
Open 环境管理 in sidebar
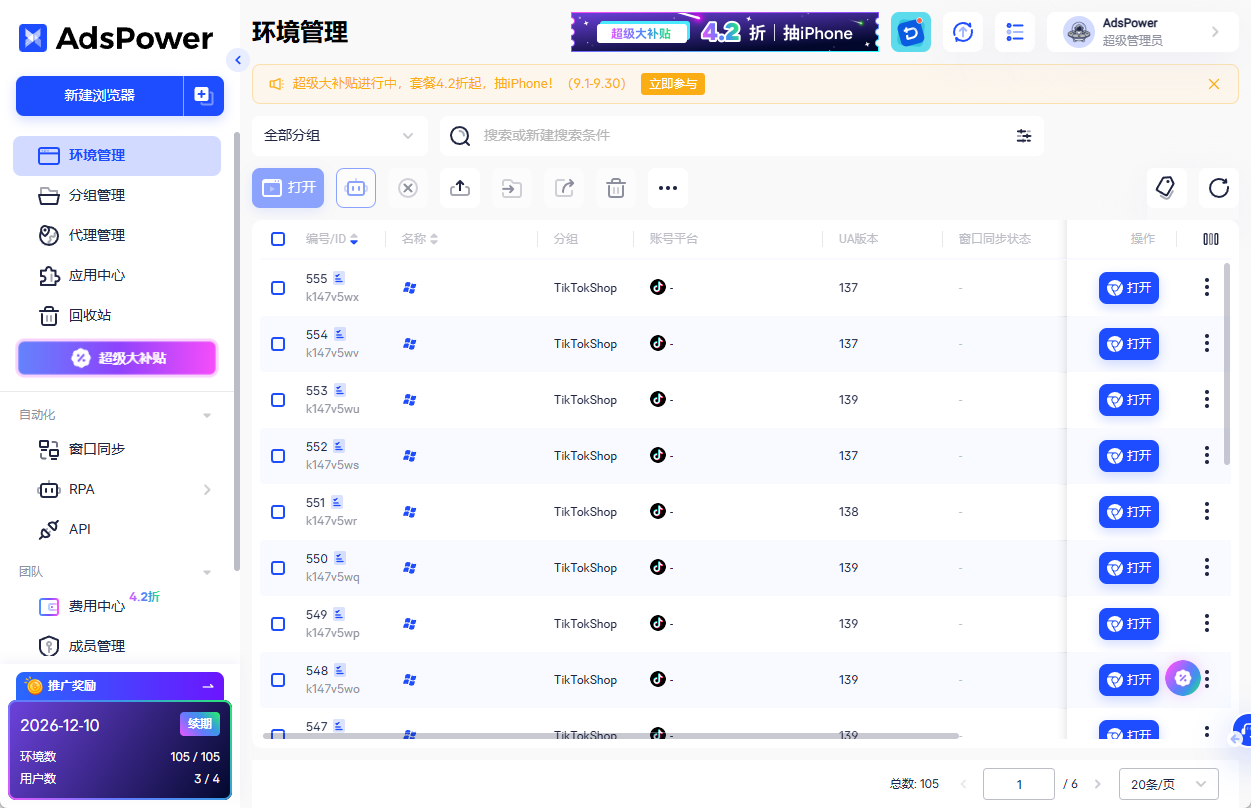click(x=117, y=156)
